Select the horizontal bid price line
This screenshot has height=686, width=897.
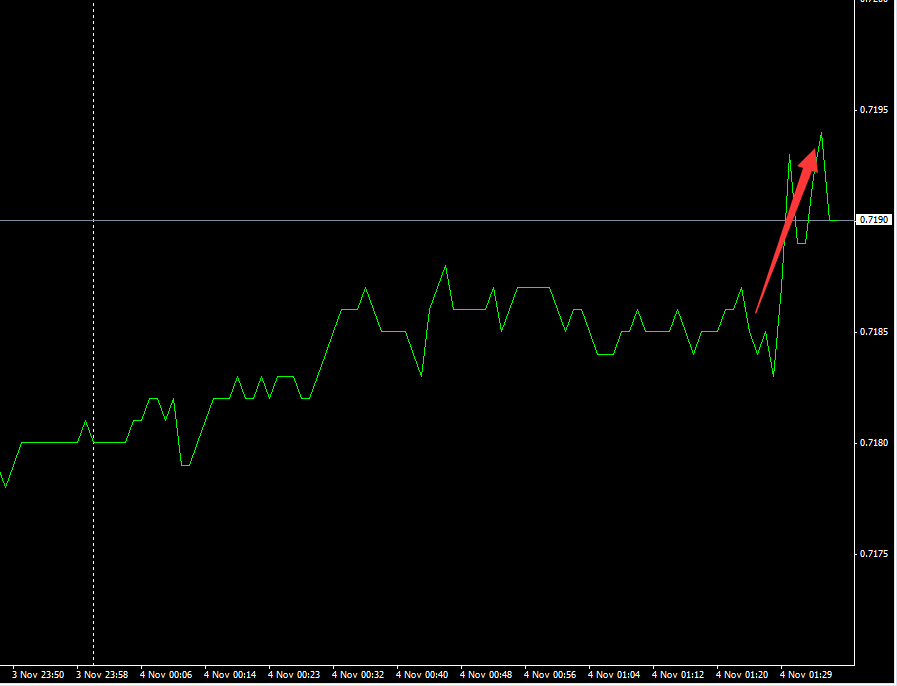coord(400,220)
